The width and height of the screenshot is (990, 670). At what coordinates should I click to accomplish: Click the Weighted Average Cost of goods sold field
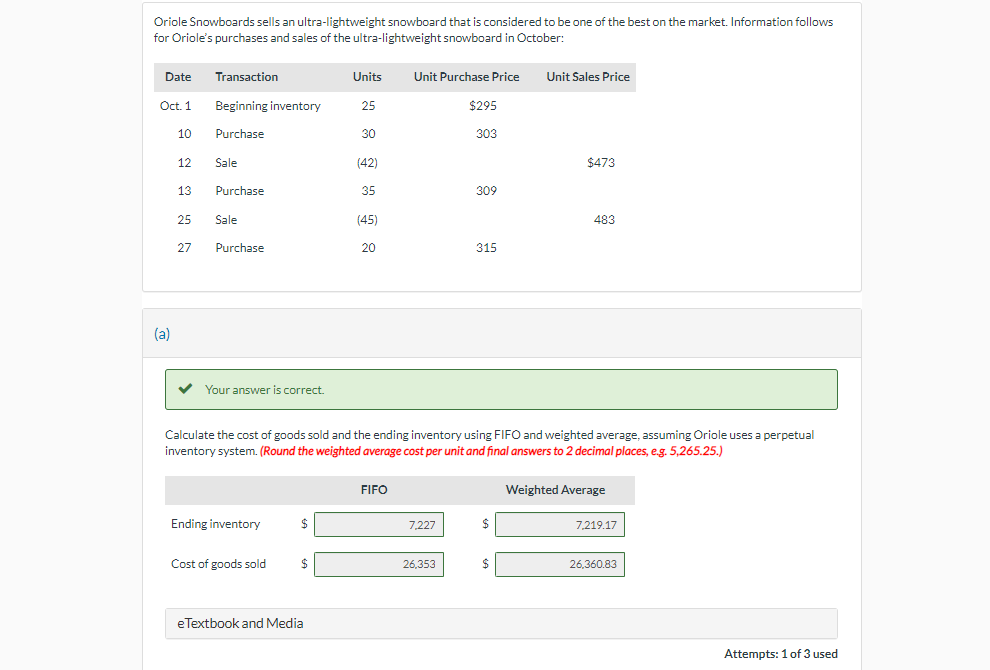pos(559,563)
